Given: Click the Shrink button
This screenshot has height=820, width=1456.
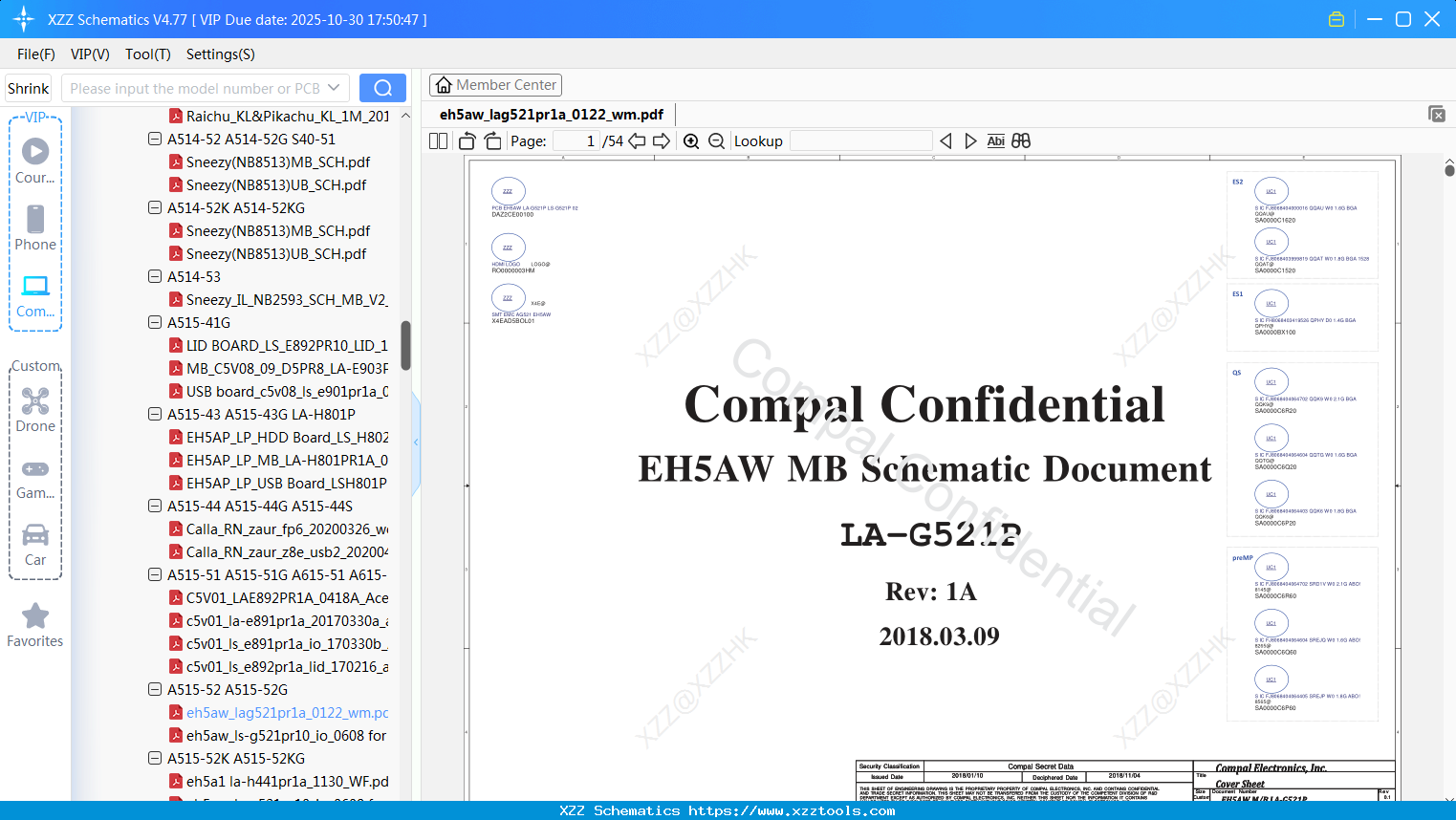Looking at the screenshot, I should (29, 88).
